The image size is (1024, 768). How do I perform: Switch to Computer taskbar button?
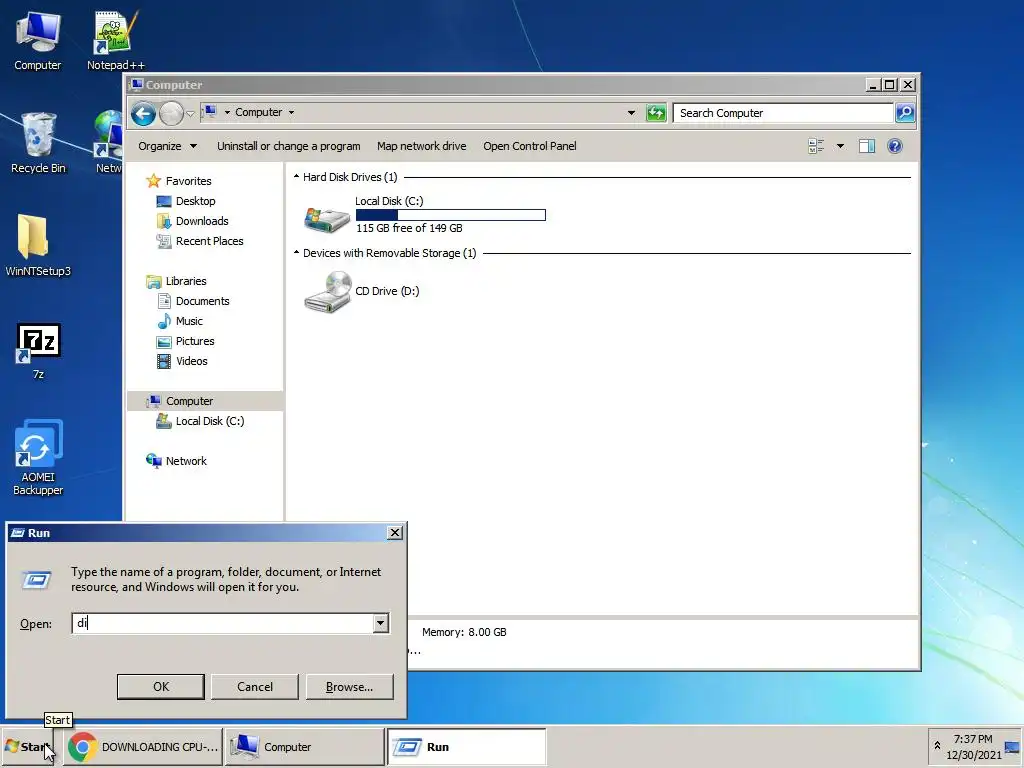click(304, 746)
